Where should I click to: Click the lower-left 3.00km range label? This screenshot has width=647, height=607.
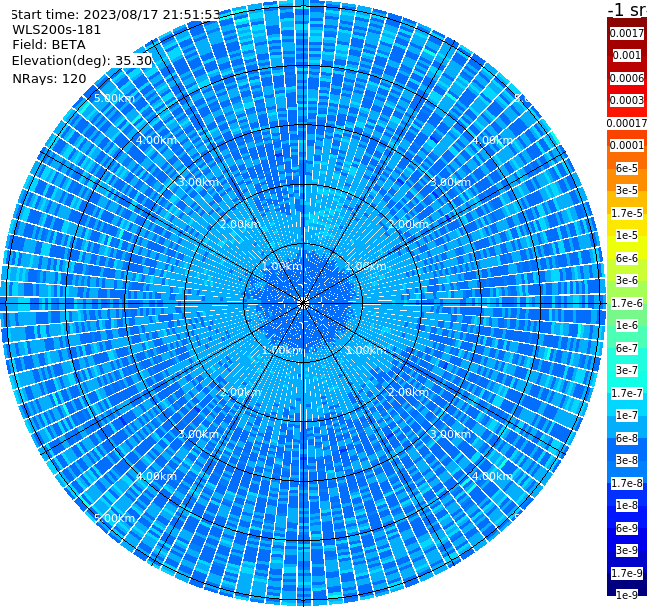tap(198, 434)
